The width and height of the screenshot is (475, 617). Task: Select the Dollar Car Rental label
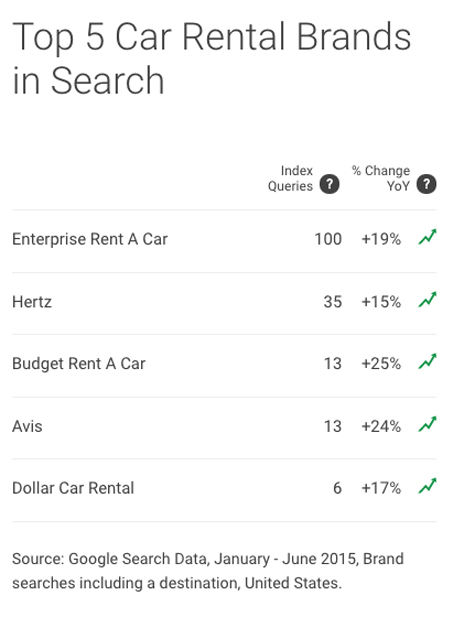73,488
